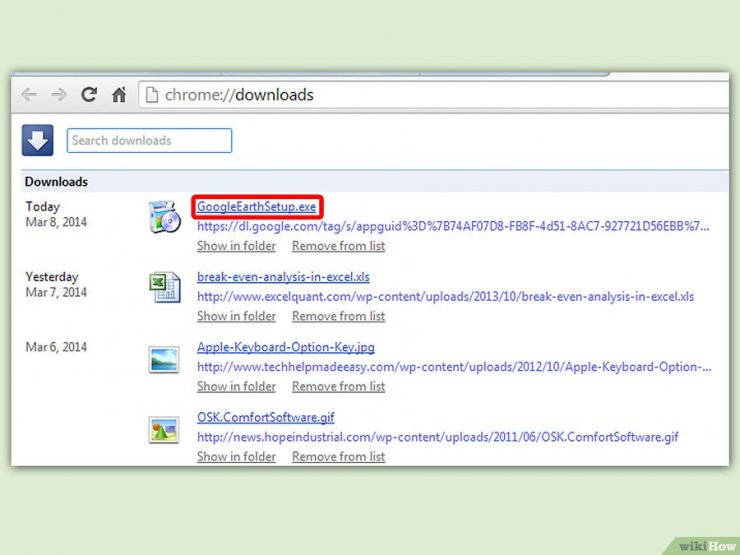Click the blue Downloads arrow logo
The image size is (740, 555).
coord(37,140)
